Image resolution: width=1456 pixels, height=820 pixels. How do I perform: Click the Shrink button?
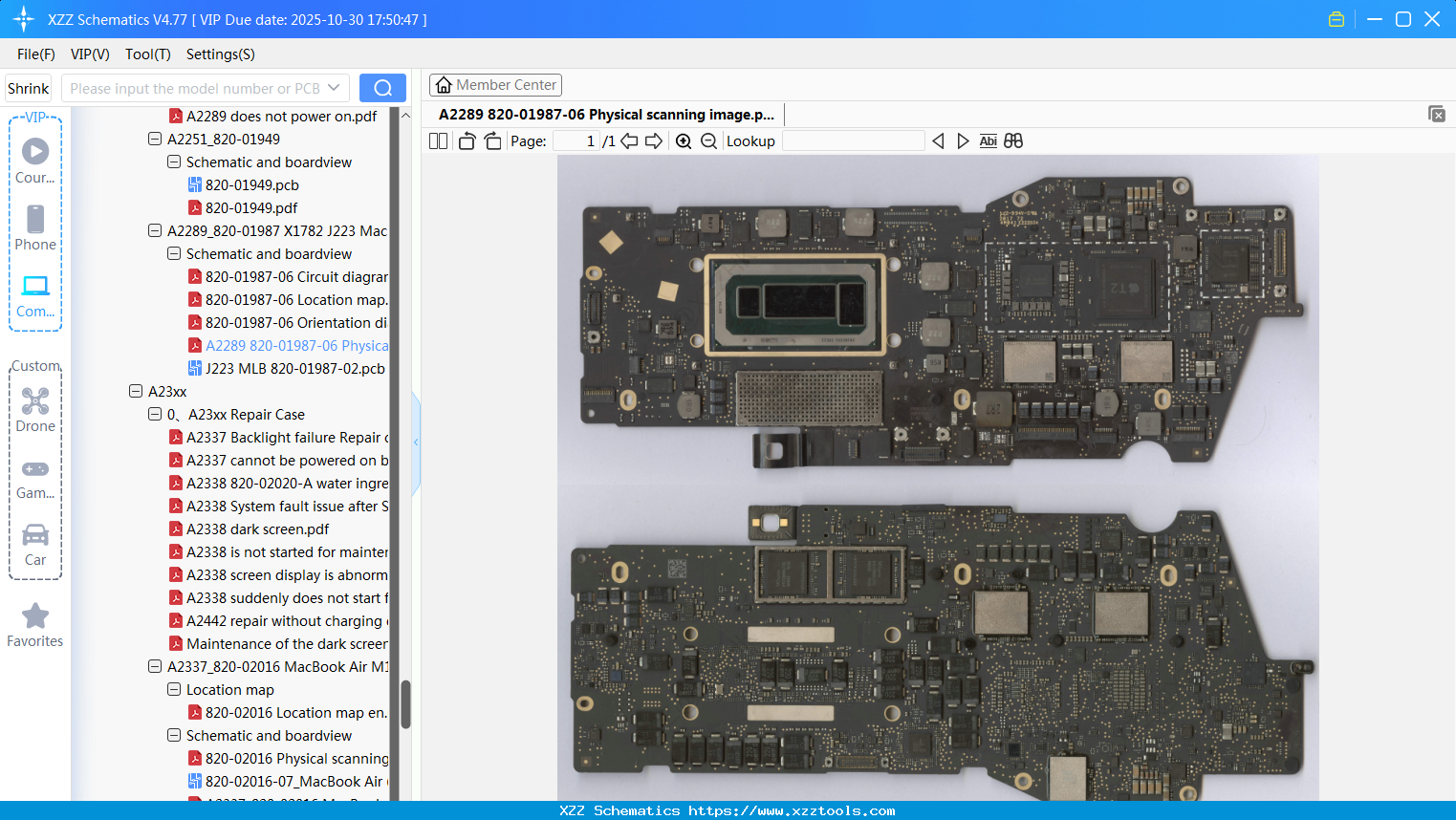click(x=28, y=88)
